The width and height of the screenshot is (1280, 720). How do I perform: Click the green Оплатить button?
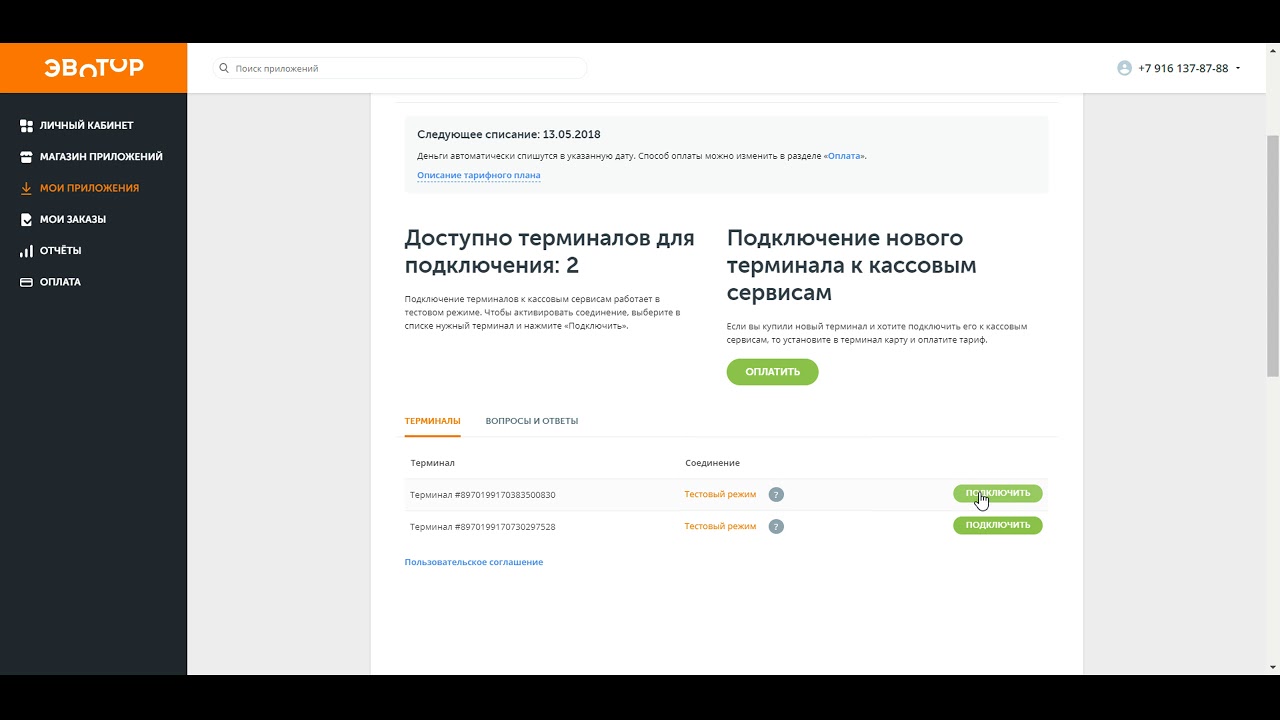[772, 372]
